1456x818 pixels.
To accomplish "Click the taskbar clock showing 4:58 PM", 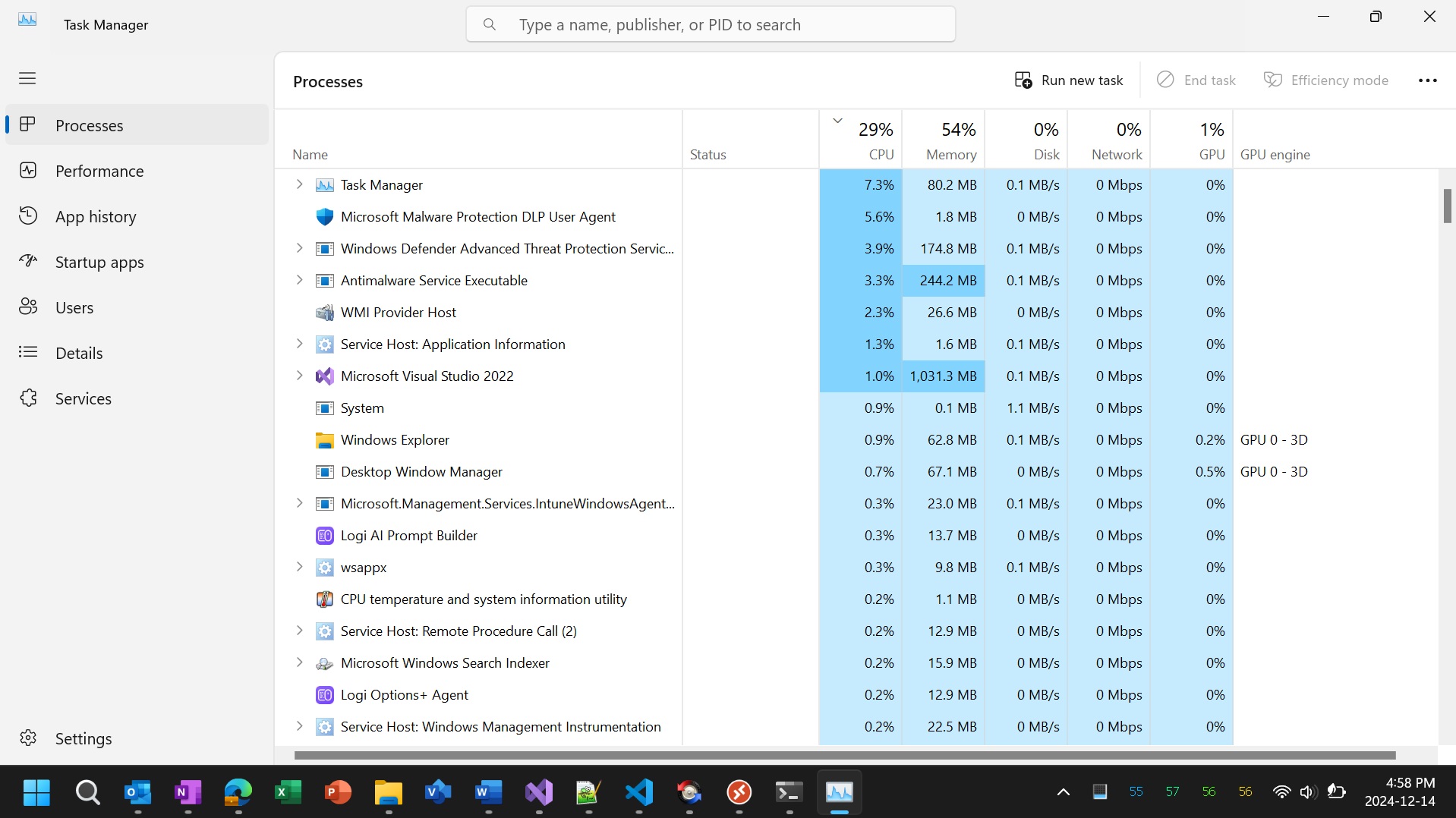I will pos(1401,792).
